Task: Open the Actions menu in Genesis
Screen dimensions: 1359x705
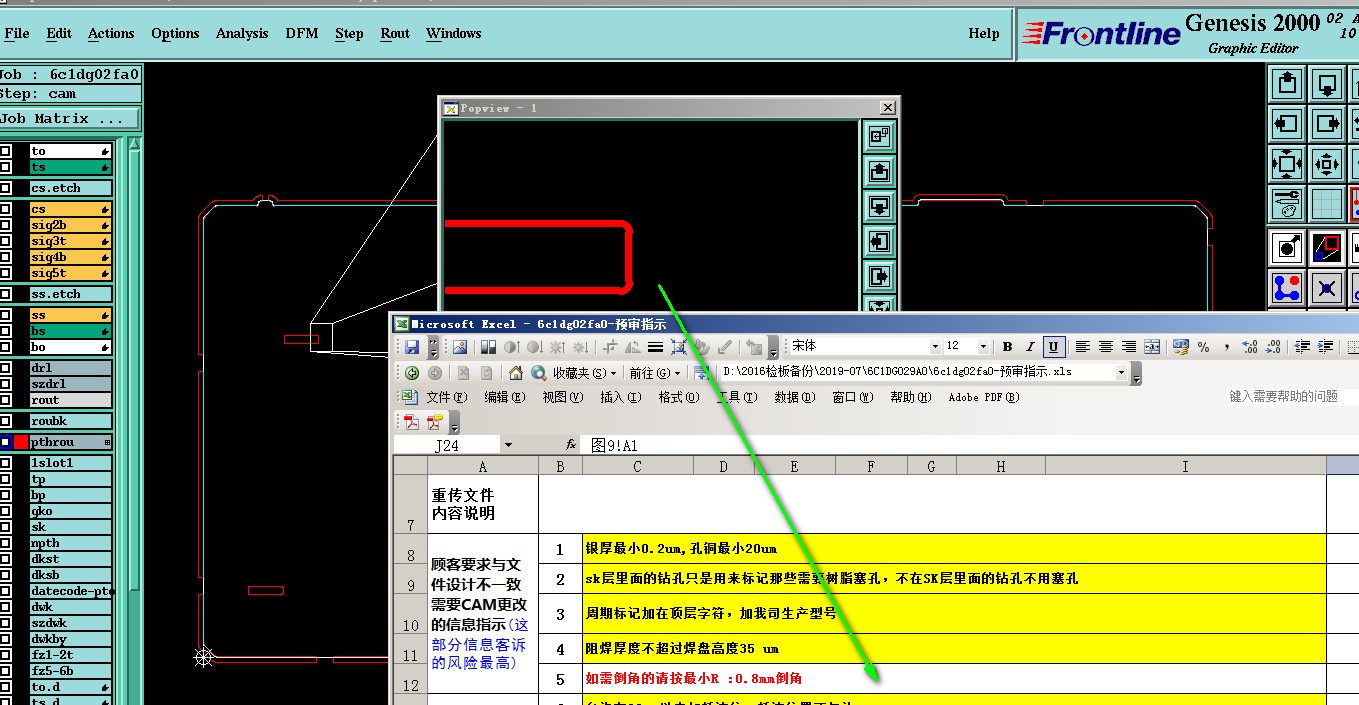Action: click(x=111, y=33)
